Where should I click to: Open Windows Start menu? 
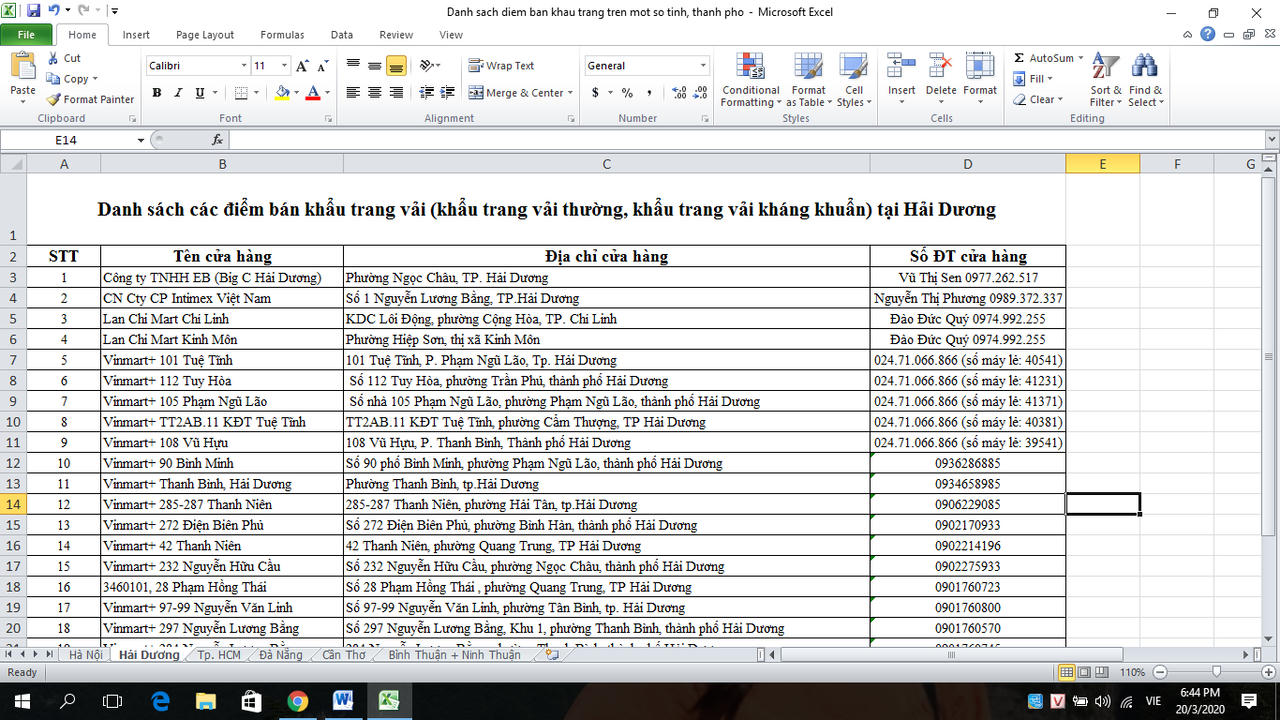pos(22,700)
